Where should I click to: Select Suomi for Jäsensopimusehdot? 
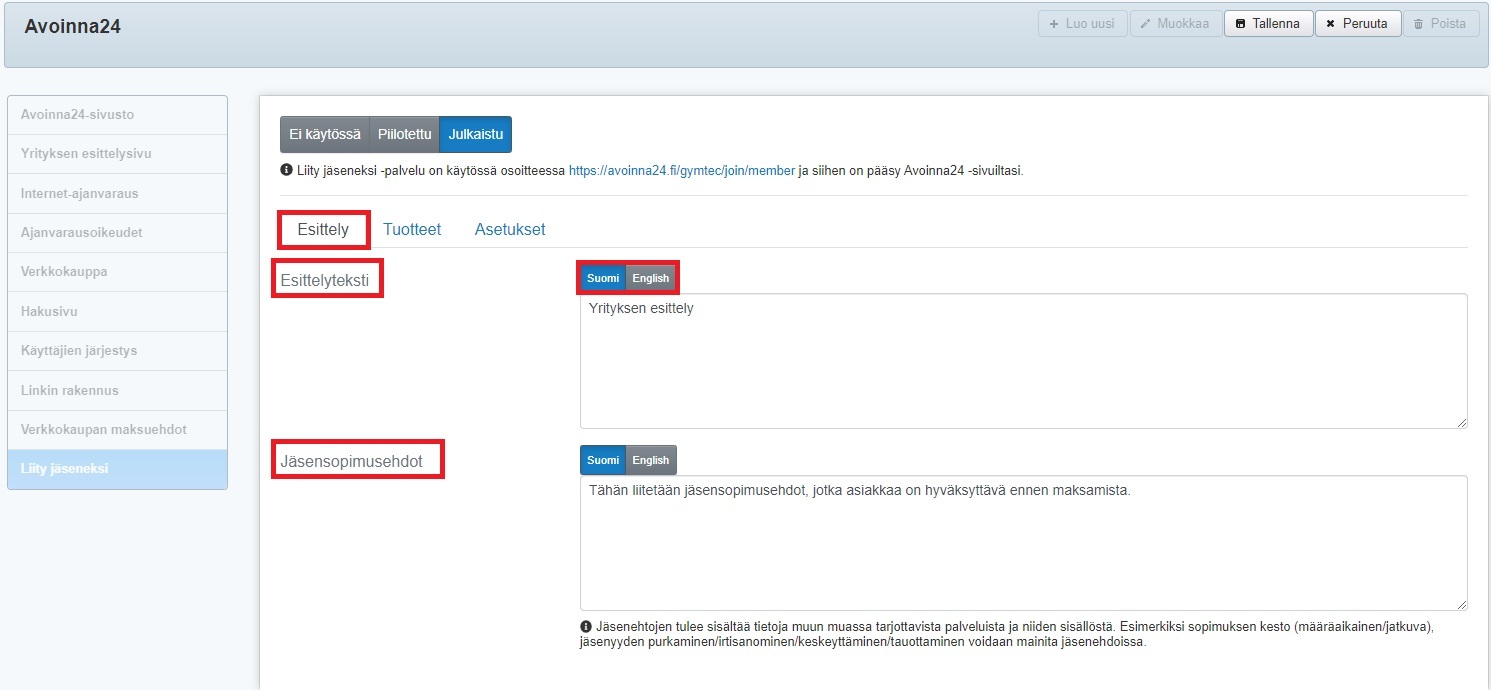coord(603,460)
